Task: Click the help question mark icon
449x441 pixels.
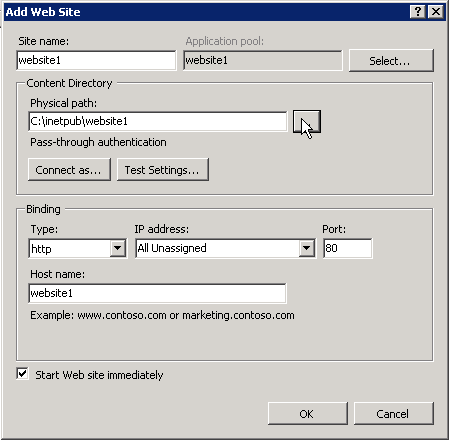Action: (x=418, y=12)
